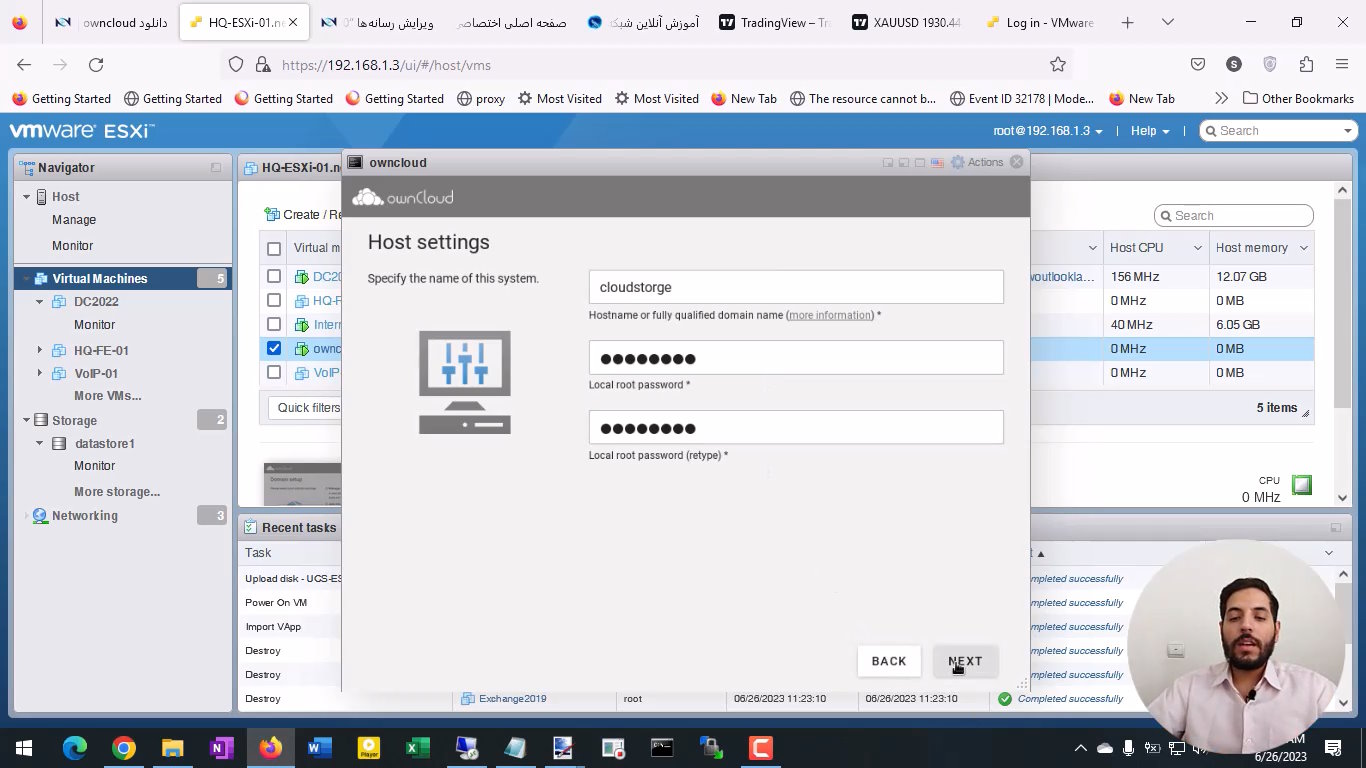Expand the Networking tree node
Screen dimensions: 1366x768
pyautogui.click(x=27, y=516)
